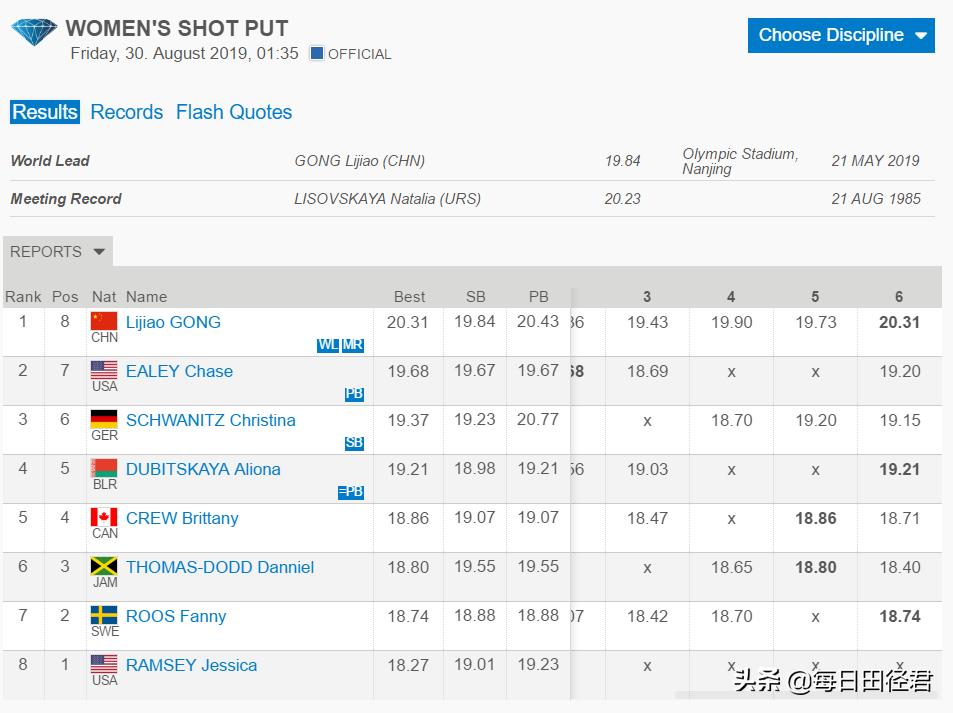Click the Diamond League diamond logo
Image resolution: width=953 pixels, height=713 pixels.
pos(34,31)
